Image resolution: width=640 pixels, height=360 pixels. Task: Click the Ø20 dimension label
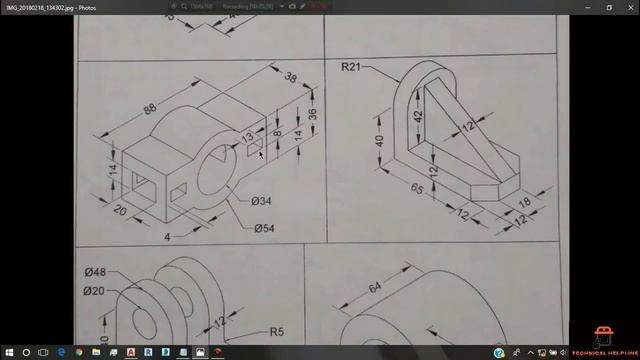tap(94, 291)
